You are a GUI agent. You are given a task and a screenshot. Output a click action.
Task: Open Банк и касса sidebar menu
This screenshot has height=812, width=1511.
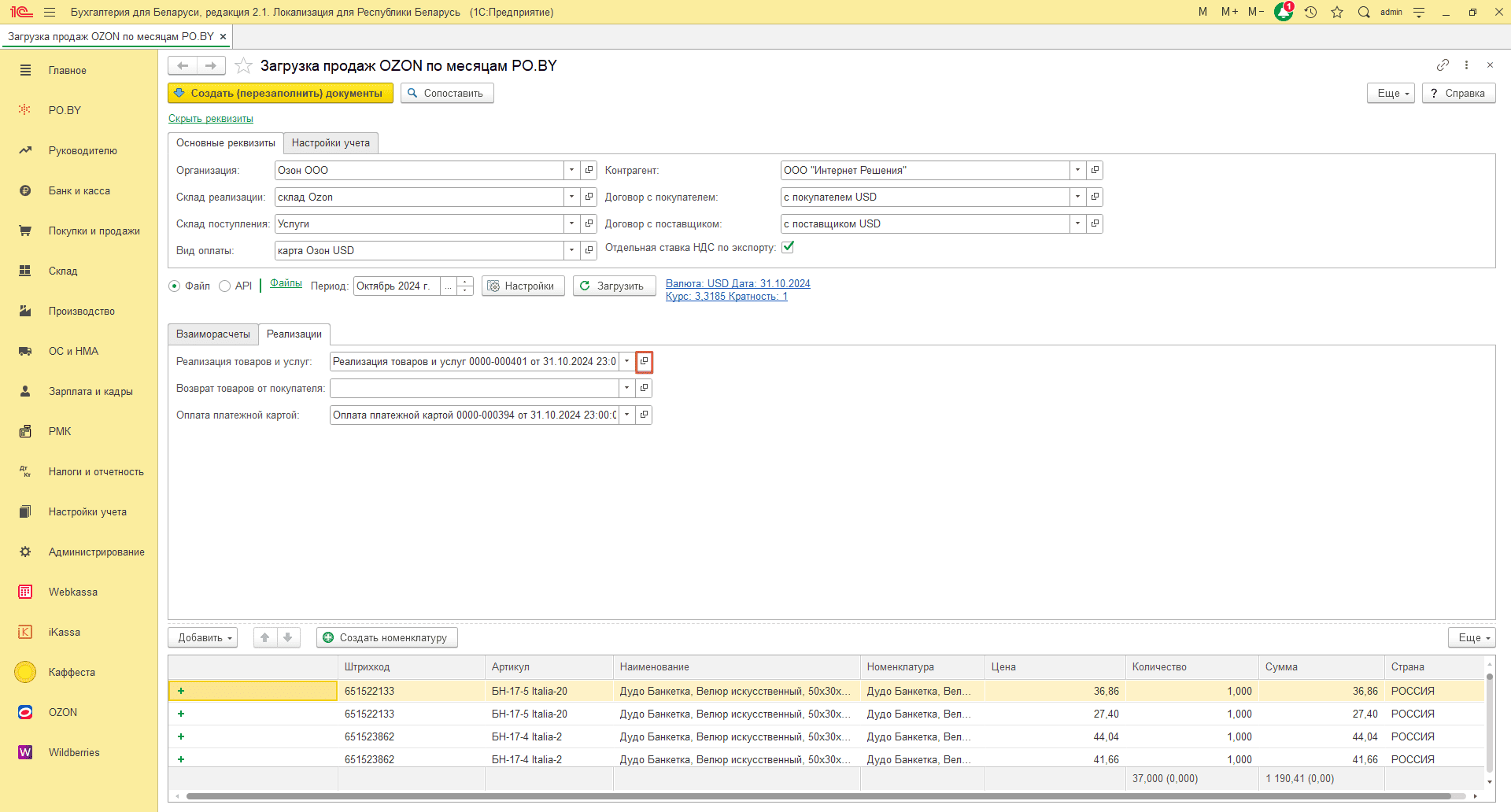[x=79, y=190]
